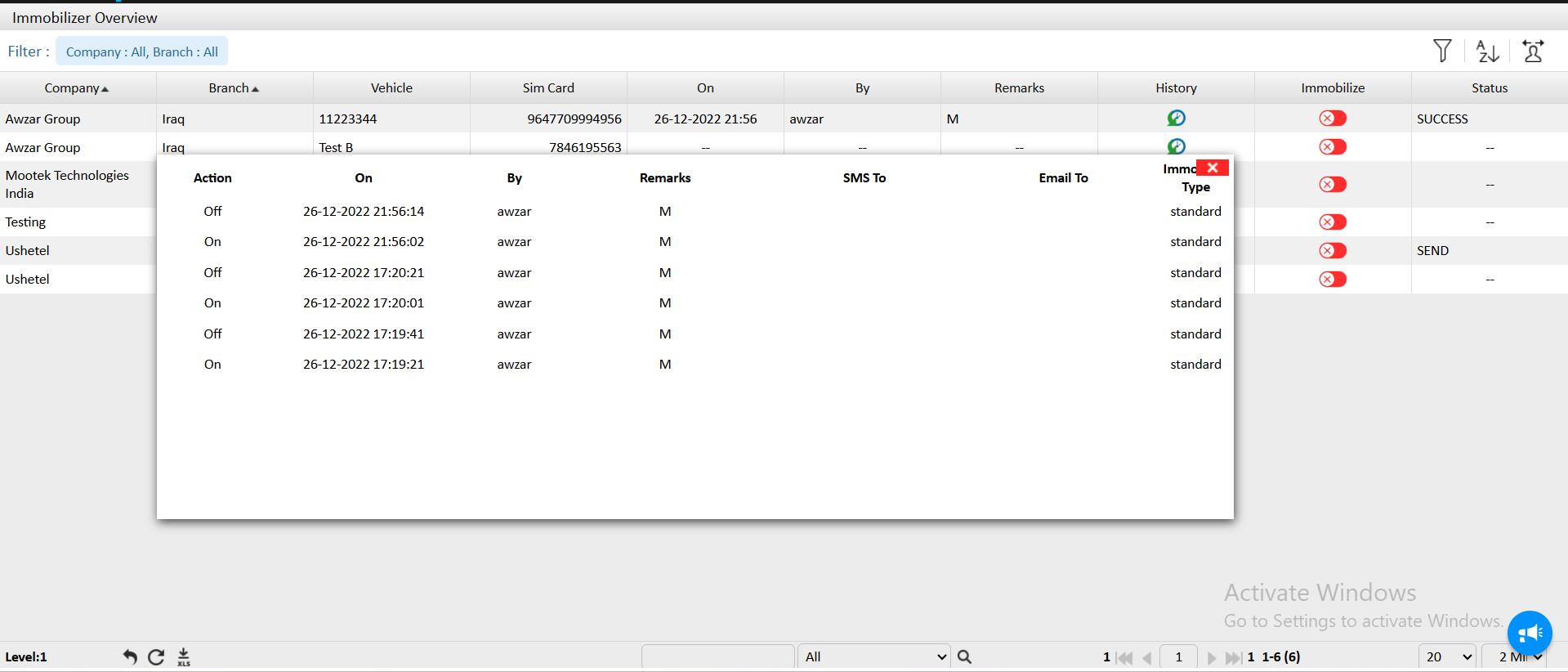Toggle immobilize for Ushetel row with SEND status

[1332, 251]
